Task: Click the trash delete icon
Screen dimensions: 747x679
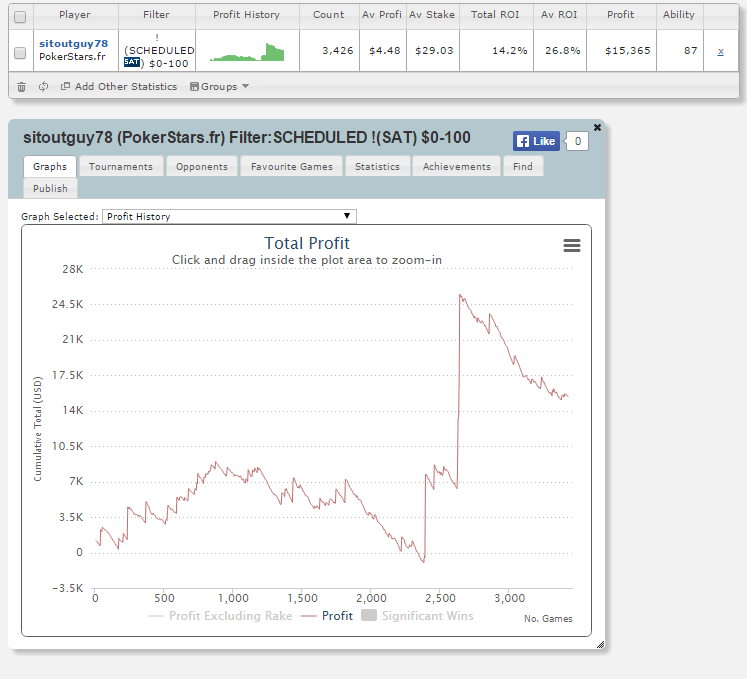Action: point(21,87)
